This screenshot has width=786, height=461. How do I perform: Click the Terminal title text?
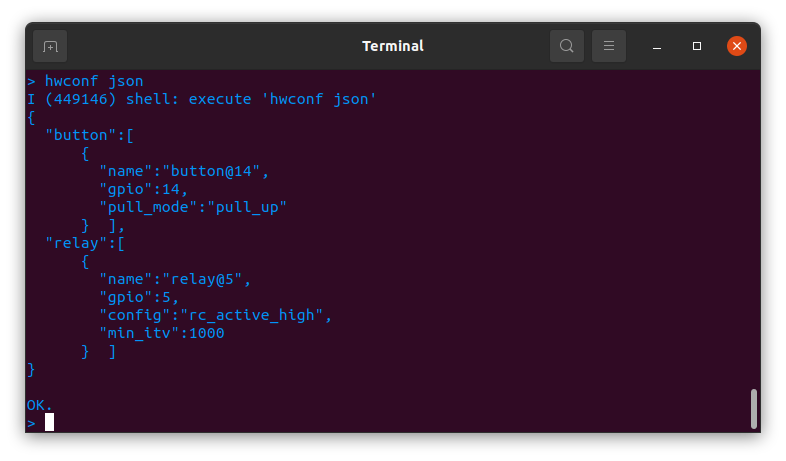coord(393,46)
